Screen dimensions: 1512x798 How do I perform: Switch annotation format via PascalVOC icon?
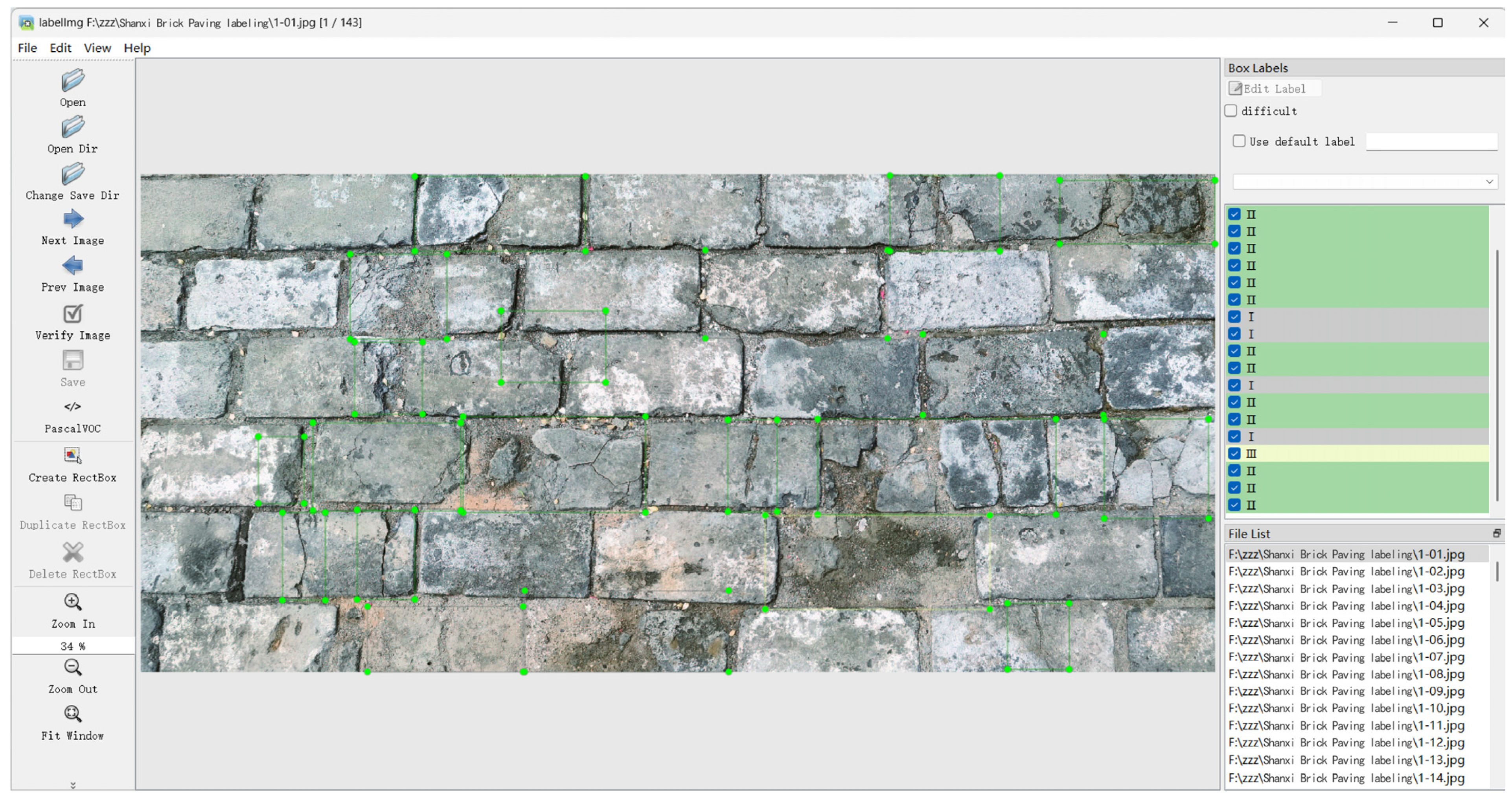click(73, 406)
